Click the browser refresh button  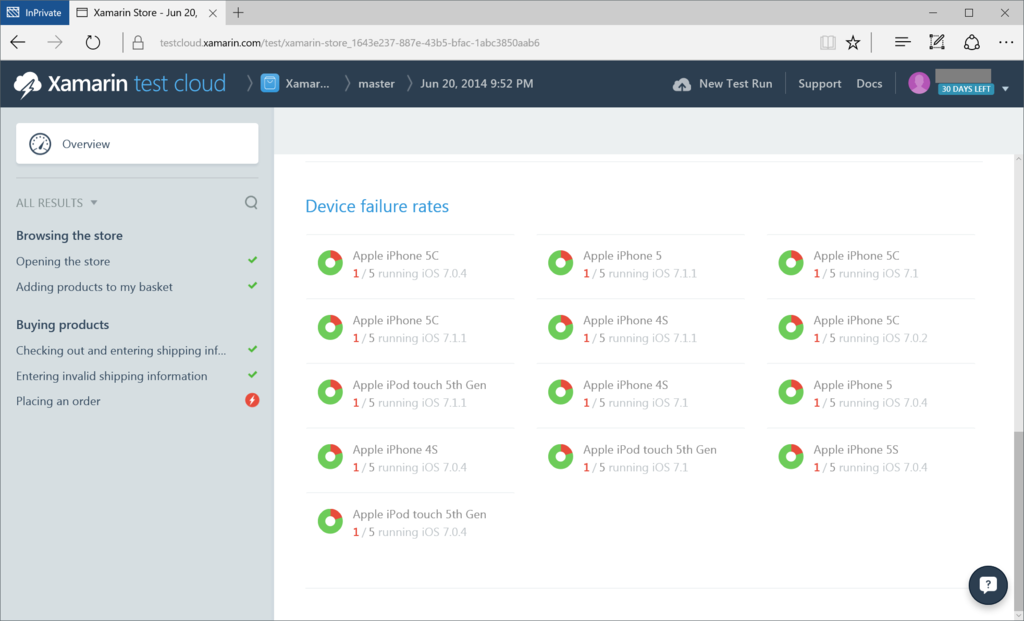[93, 42]
